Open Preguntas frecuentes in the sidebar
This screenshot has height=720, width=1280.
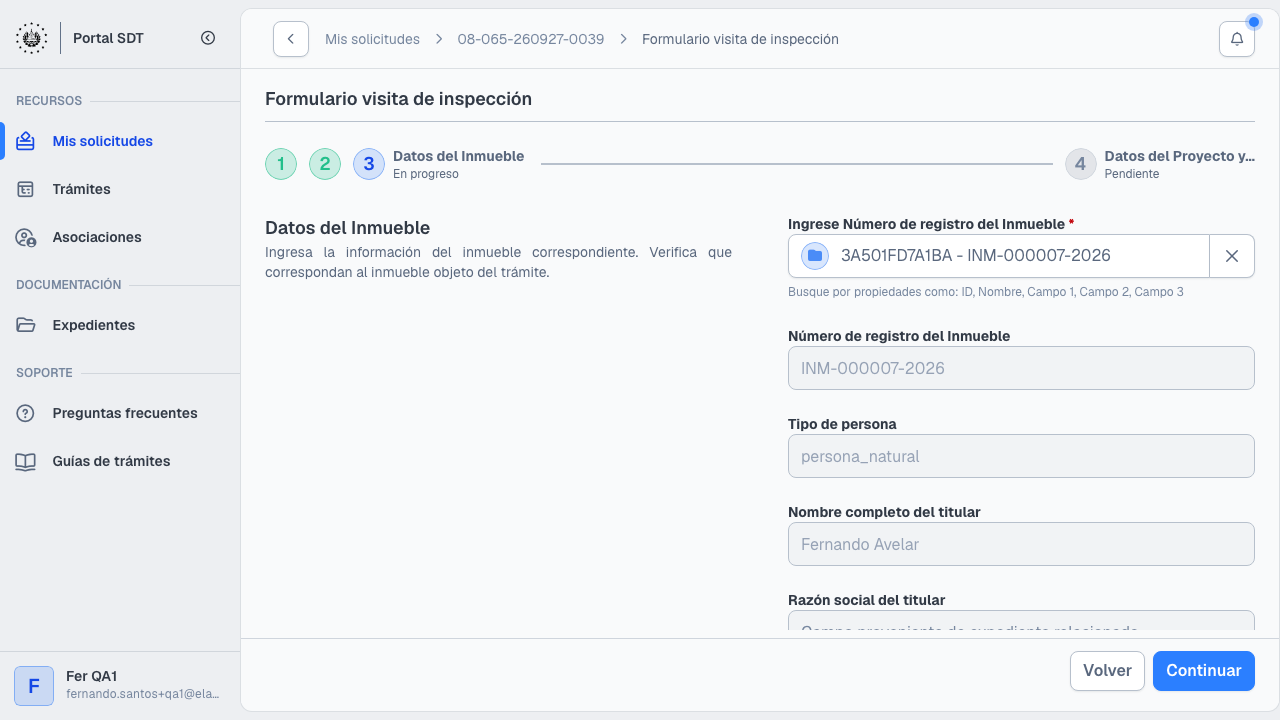pyautogui.click(x=120, y=413)
